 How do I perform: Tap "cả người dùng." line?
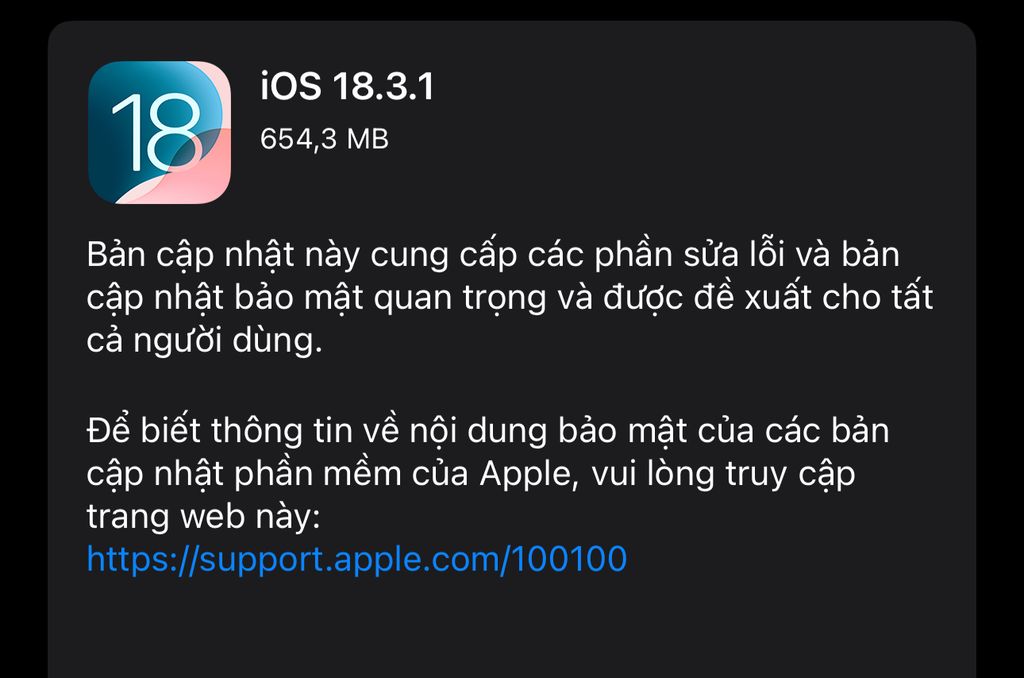[204, 340]
